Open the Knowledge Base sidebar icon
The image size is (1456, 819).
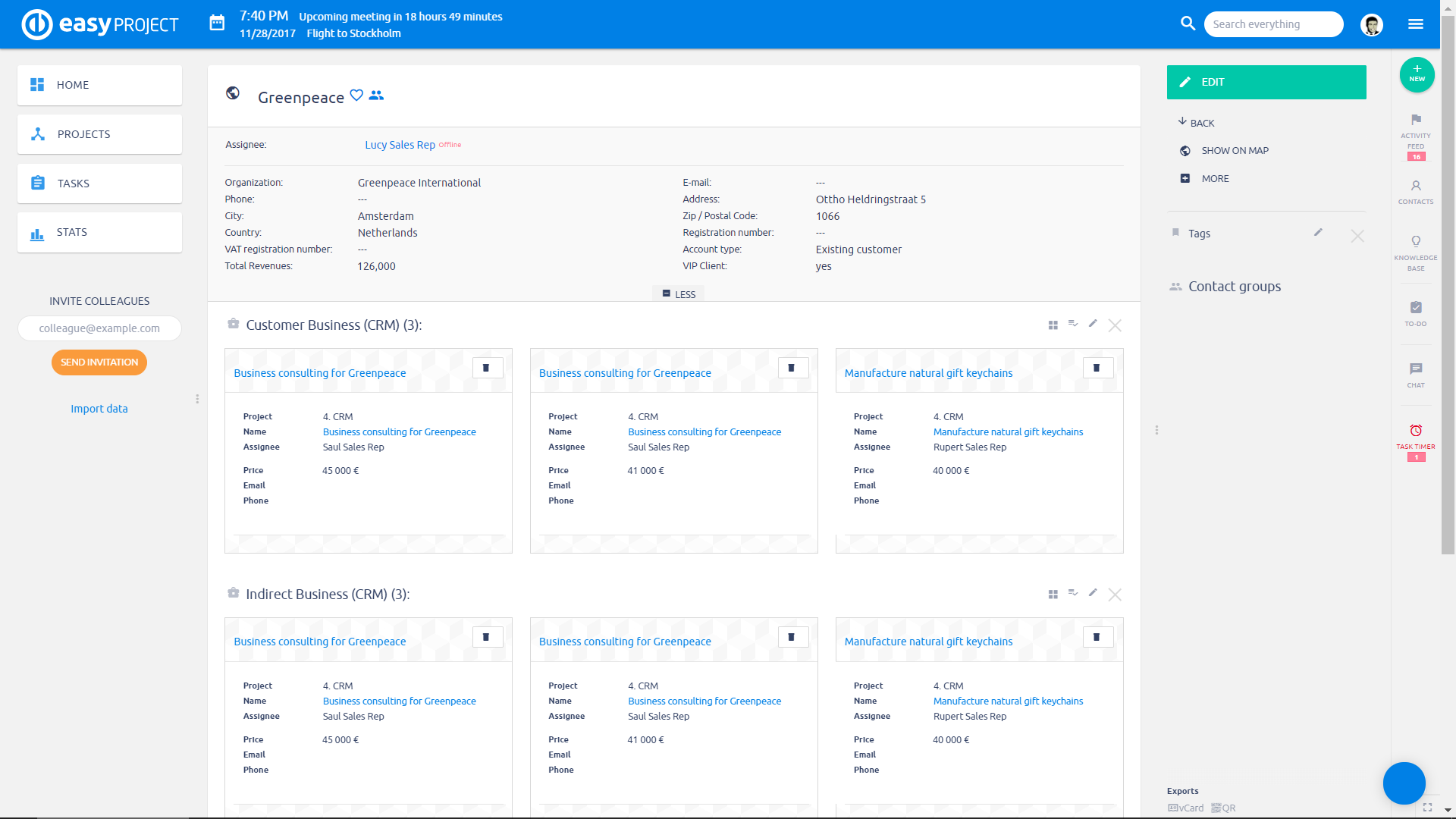(x=1416, y=253)
